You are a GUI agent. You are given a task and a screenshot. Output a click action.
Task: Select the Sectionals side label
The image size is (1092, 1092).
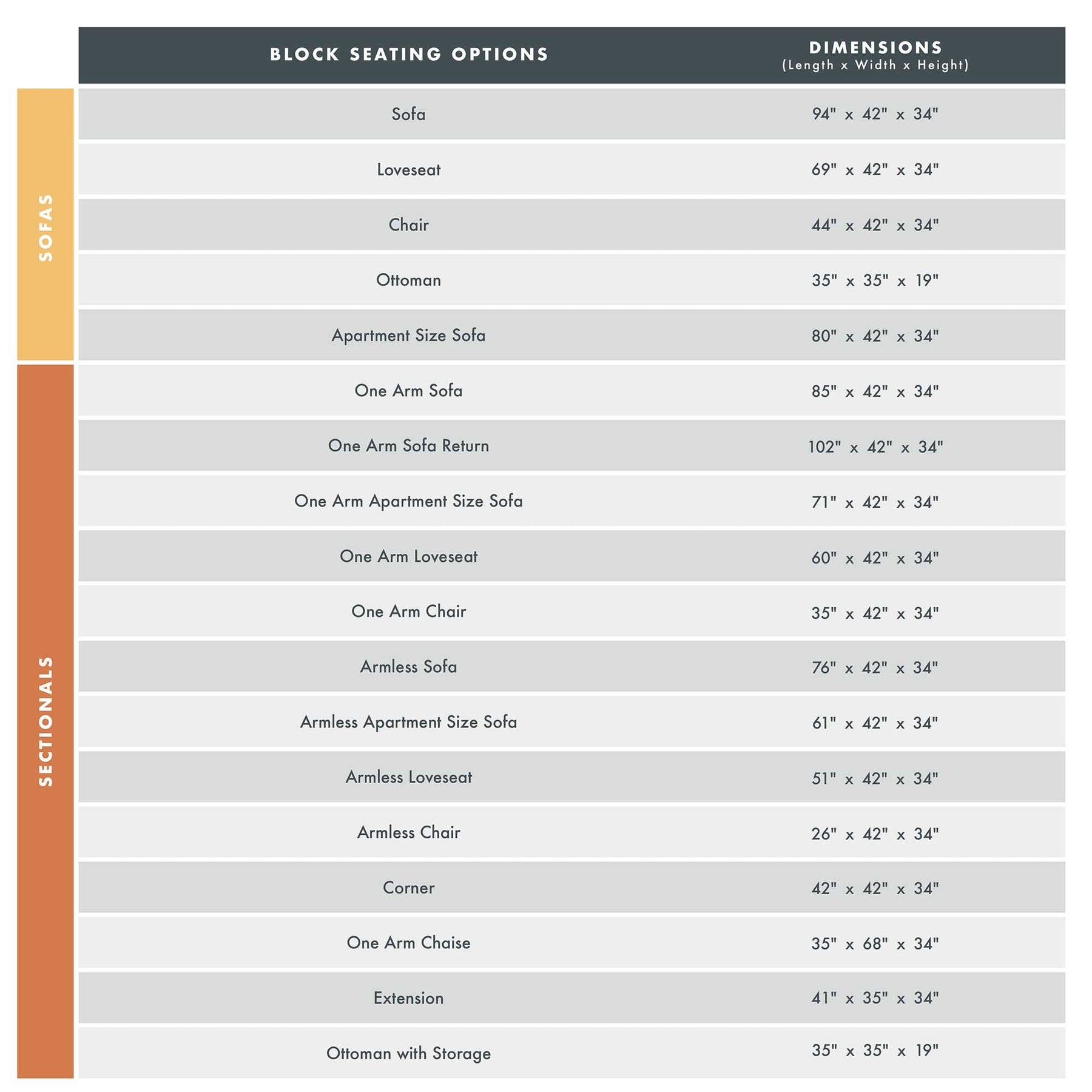point(45,721)
